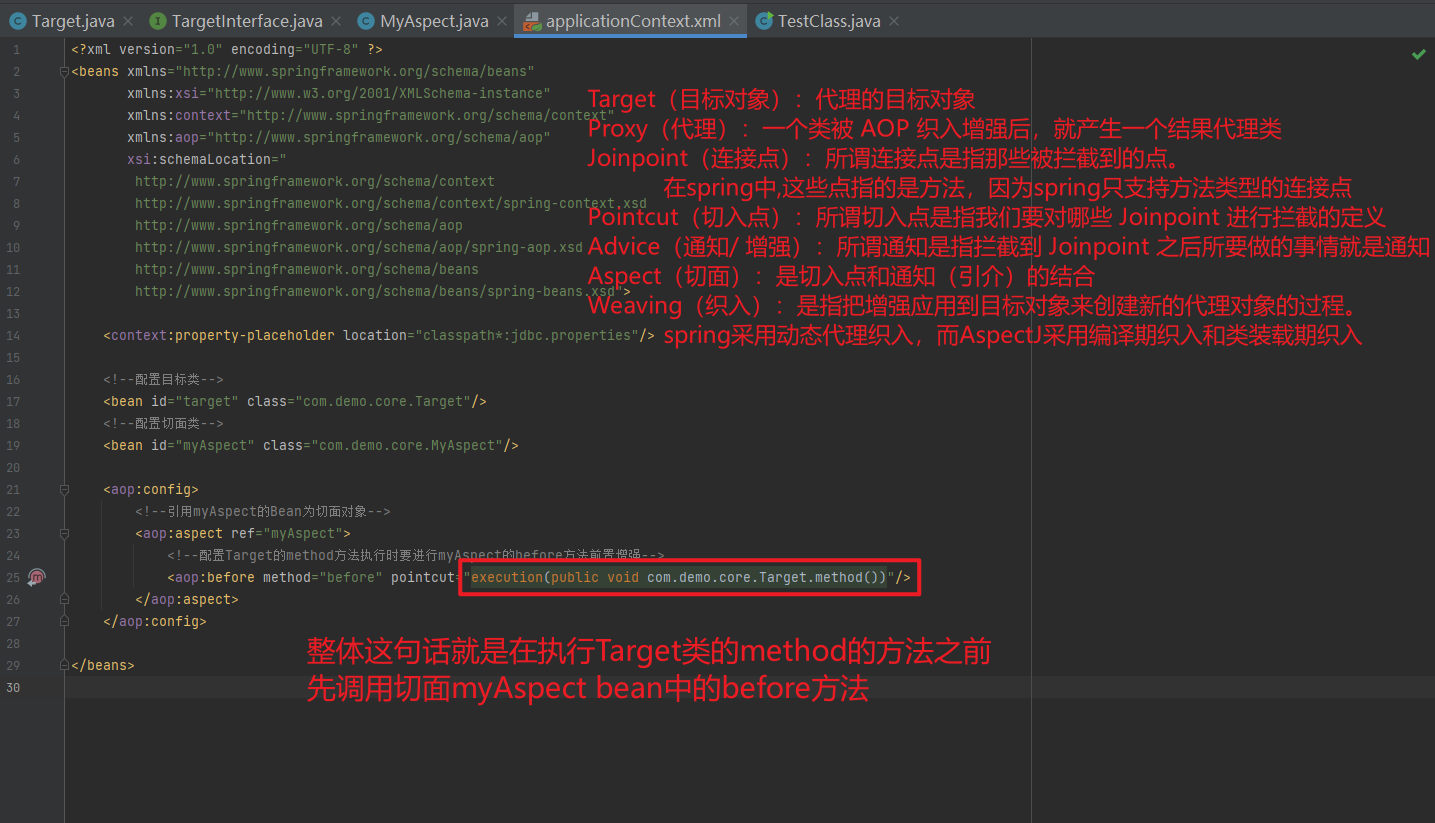Click the spring-context.xsd URL
The width and height of the screenshot is (1435, 823).
point(391,203)
